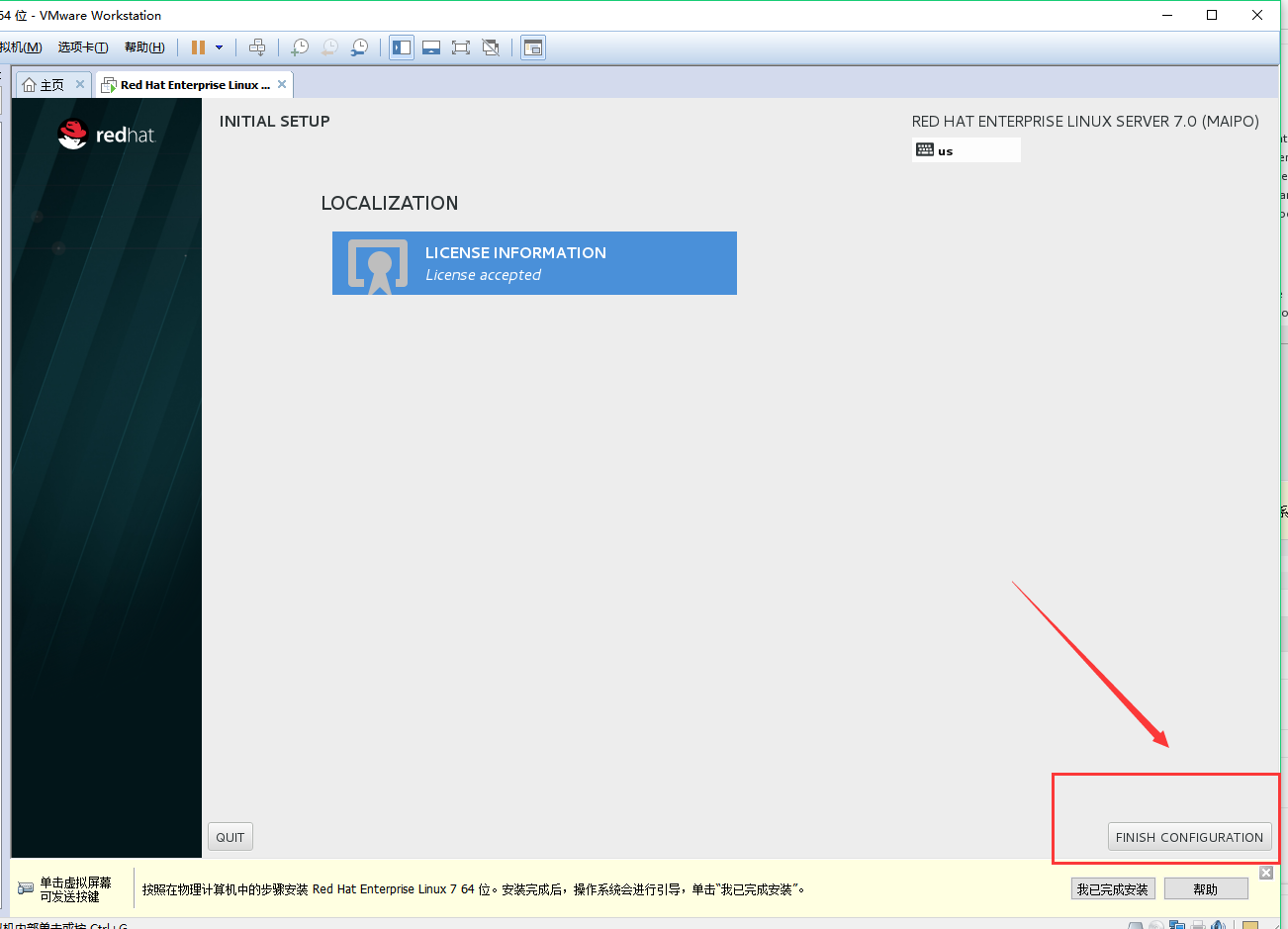Screen dimensions: 1288x929
Task: Click RED HAT ENTERPRISE LINUX SERVER 7.0 text
Action: (1085, 122)
